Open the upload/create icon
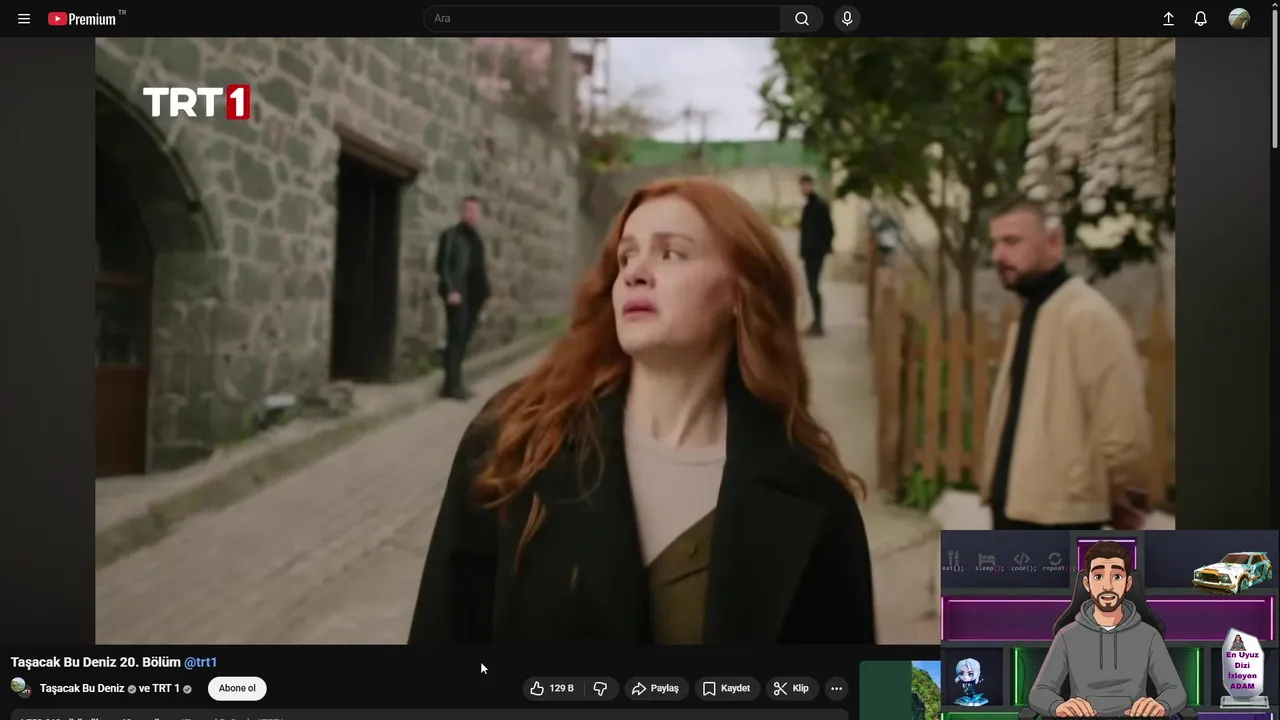1280x720 pixels. 1168,19
